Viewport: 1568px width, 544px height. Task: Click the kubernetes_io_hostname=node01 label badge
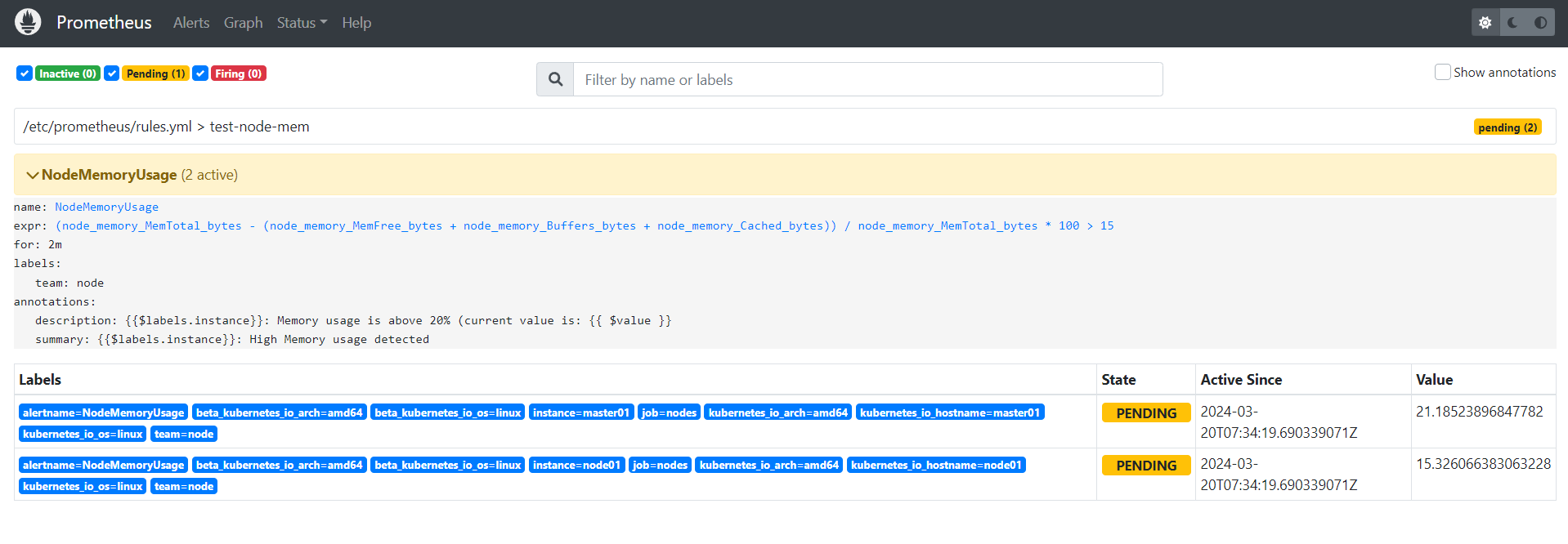[x=936, y=465]
